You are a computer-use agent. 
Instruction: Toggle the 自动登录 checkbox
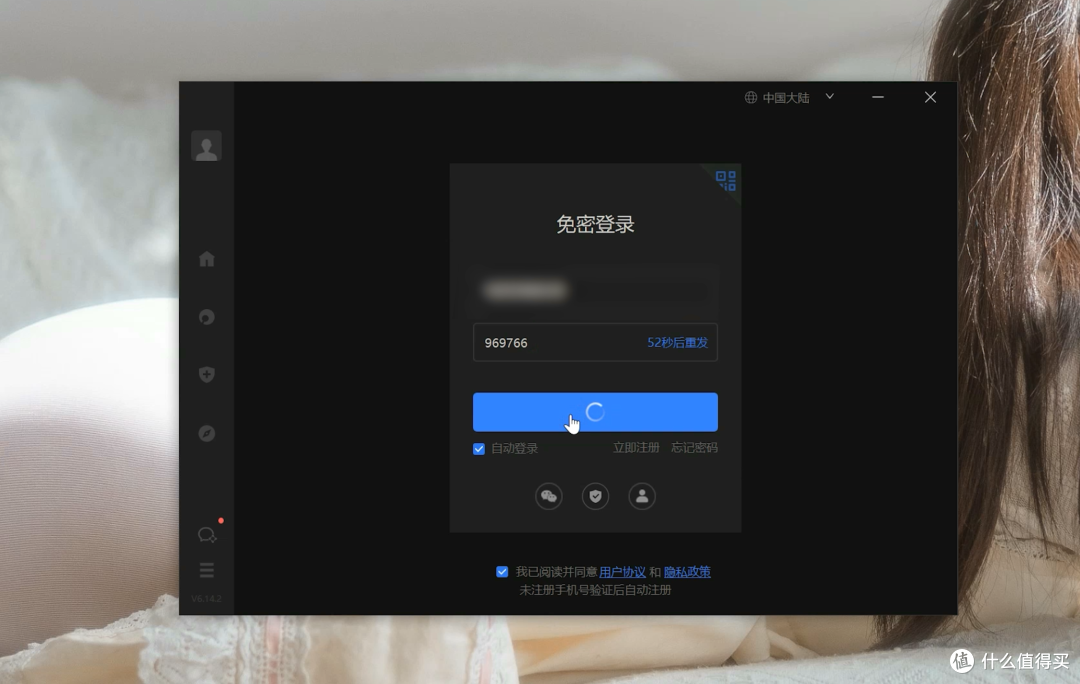(x=479, y=448)
